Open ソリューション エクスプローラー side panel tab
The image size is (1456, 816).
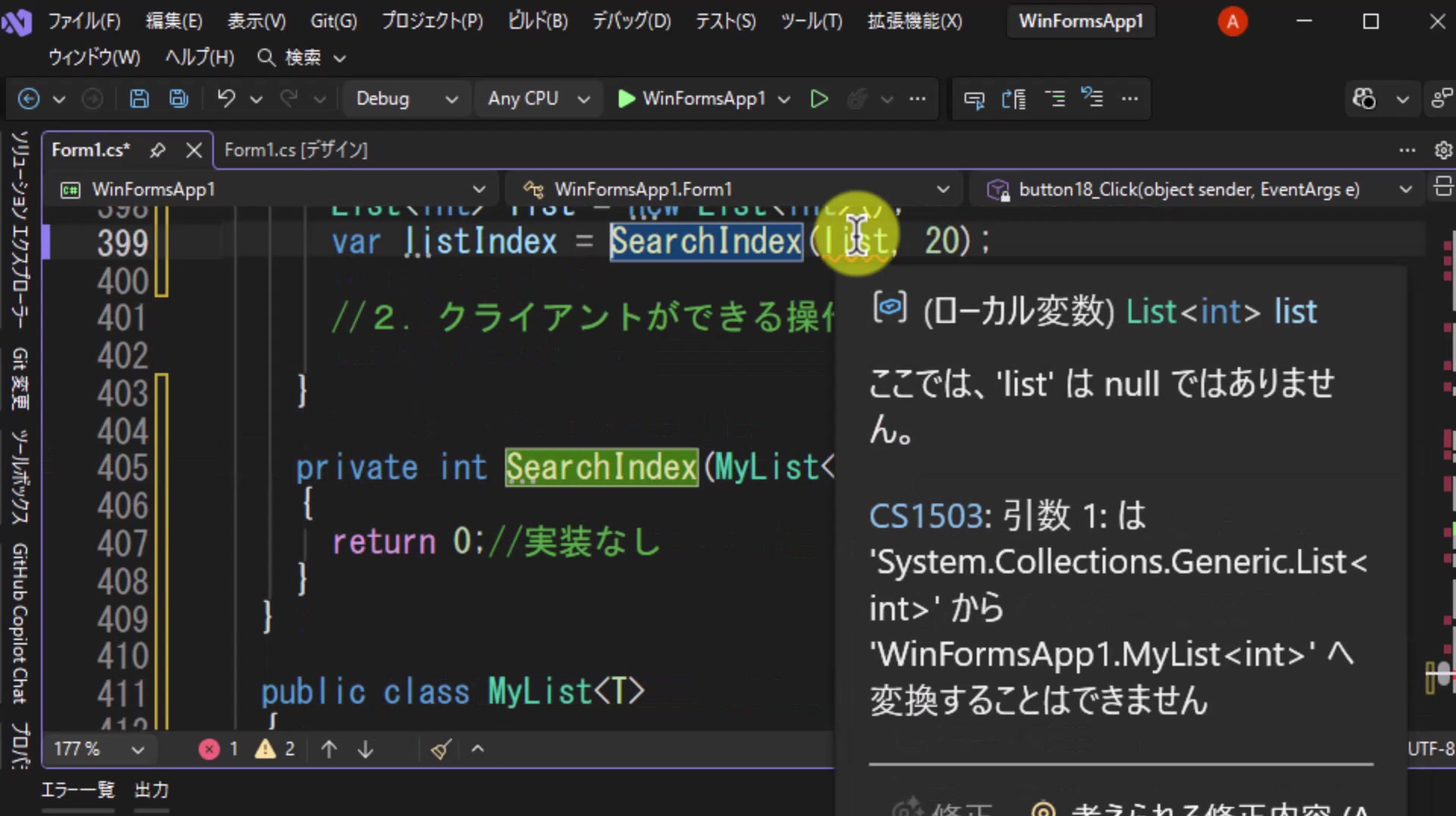pos(20,229)
